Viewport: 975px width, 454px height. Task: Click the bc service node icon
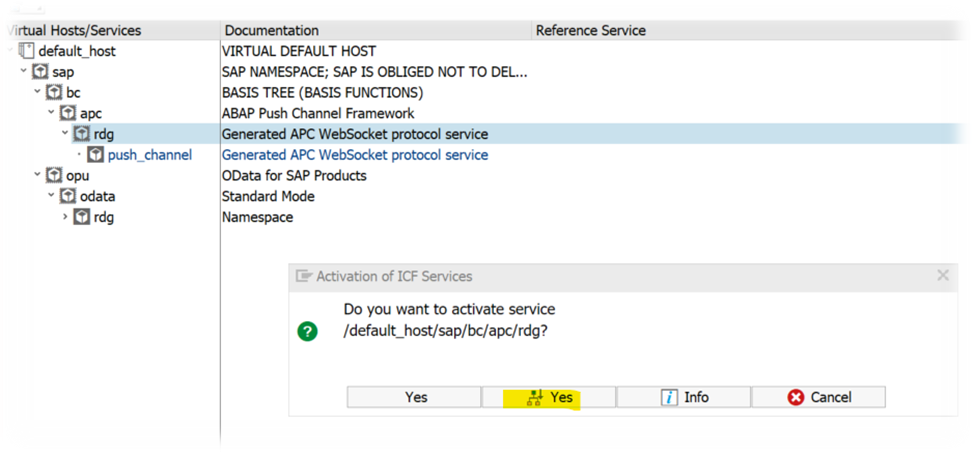(54, 93)
